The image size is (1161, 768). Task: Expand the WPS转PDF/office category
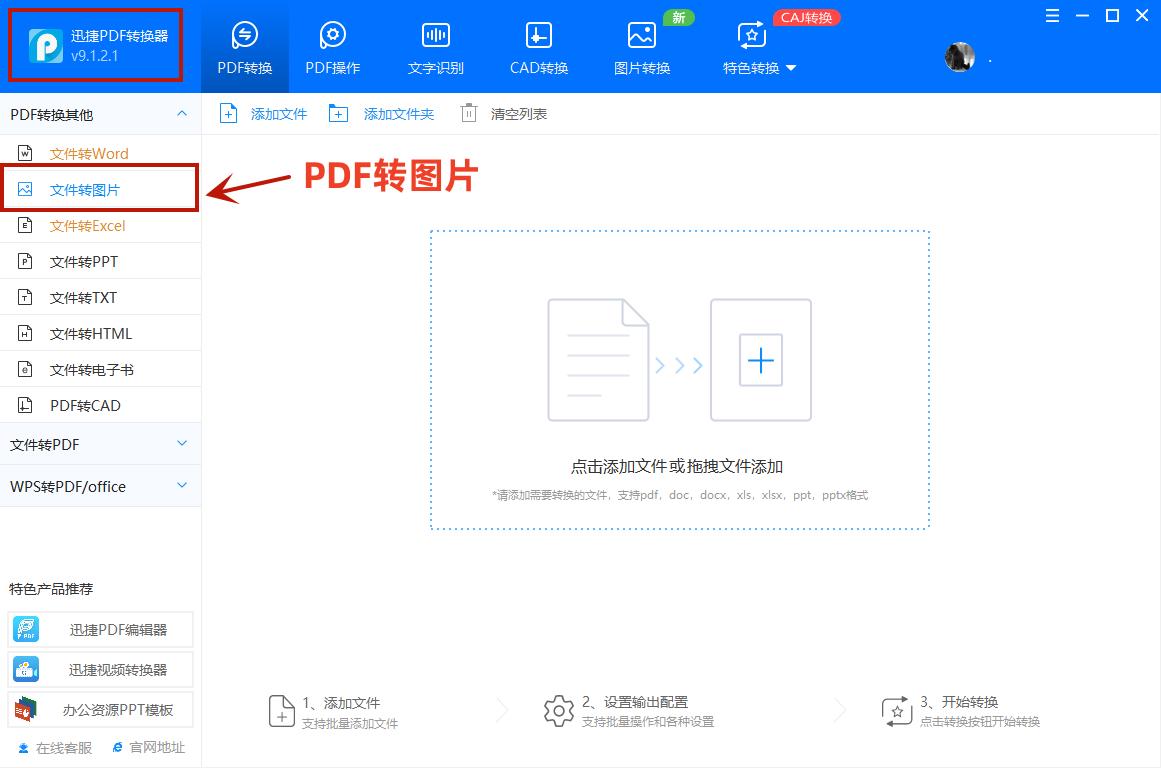click(x=100, y=487)
